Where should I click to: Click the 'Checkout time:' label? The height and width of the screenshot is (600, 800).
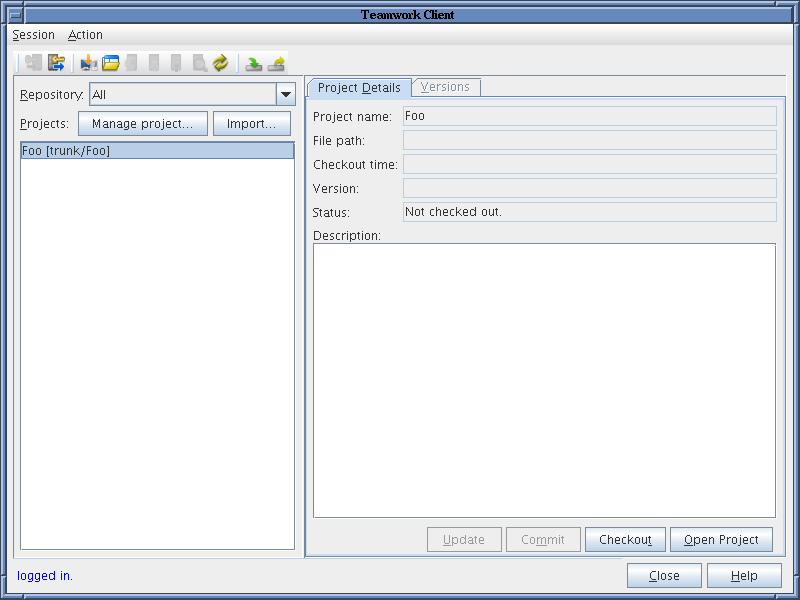(x=355, y=165)
